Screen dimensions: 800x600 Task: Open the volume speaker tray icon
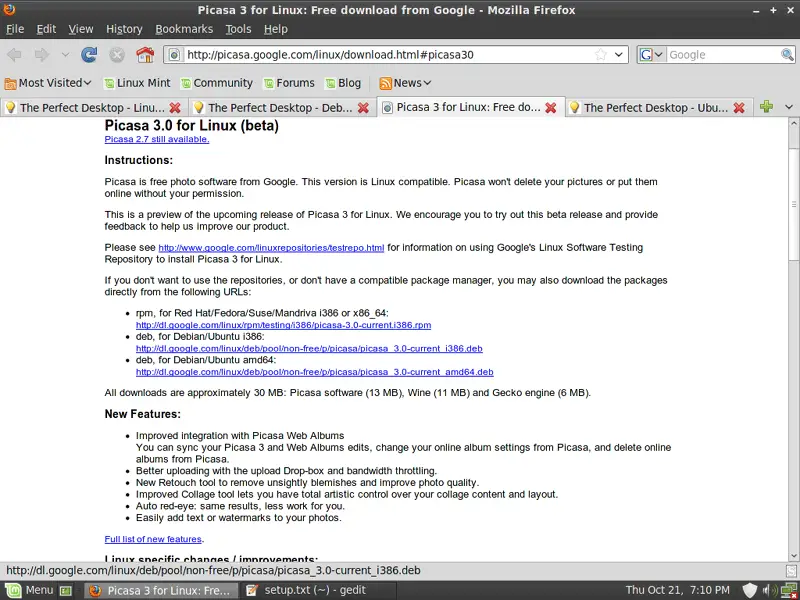click(x=771, y=590)
